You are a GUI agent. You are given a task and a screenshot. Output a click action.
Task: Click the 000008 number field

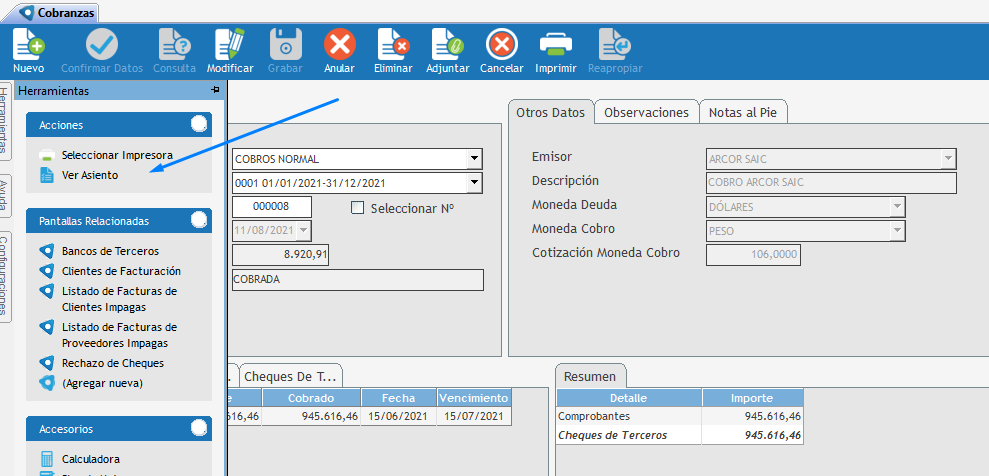[x=272, y=207]
